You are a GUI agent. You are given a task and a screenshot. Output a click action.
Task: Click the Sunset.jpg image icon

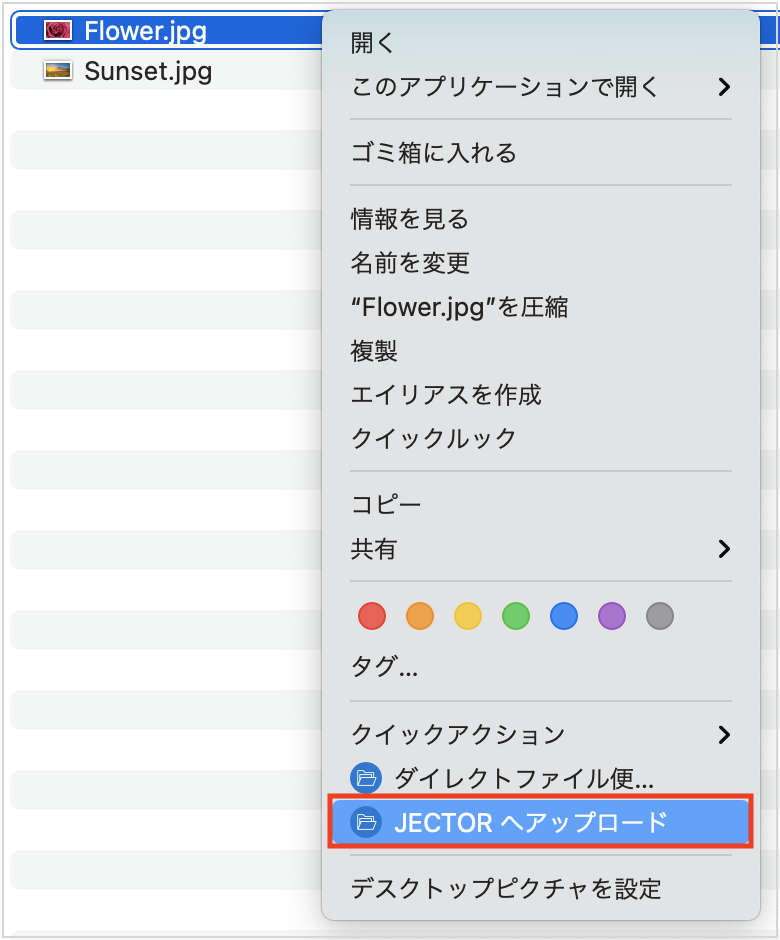coord(57,71)
